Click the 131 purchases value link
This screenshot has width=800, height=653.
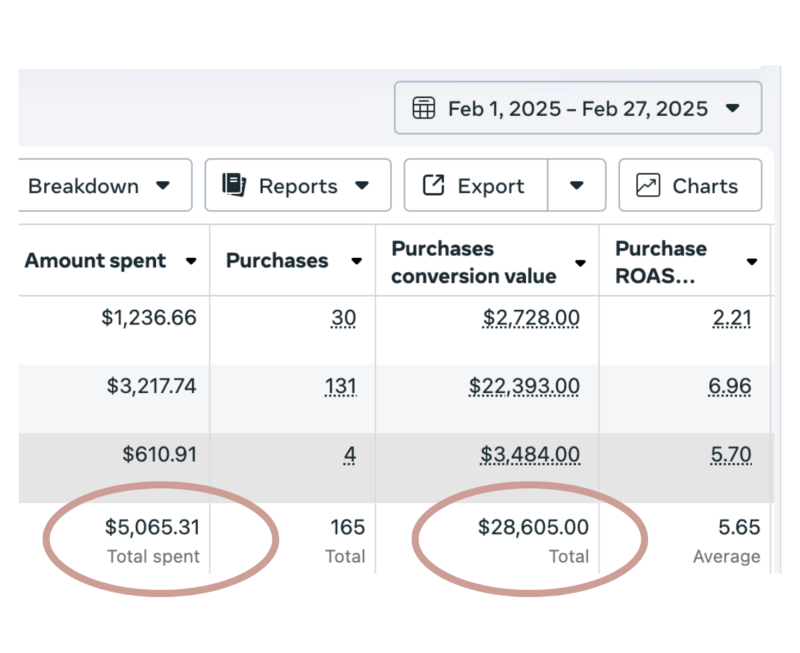pyautogui.click(x=341, y=386)
